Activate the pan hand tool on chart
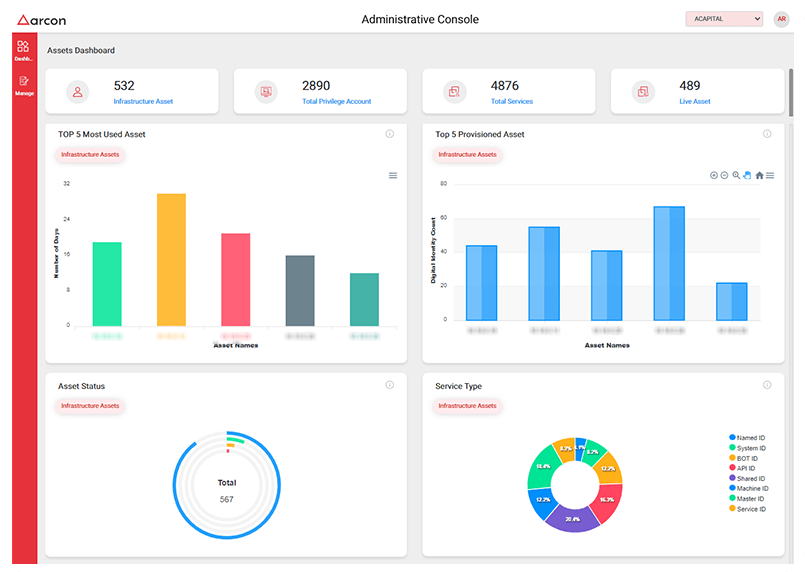Screen dimensions: 805x572 click(747, 175)
